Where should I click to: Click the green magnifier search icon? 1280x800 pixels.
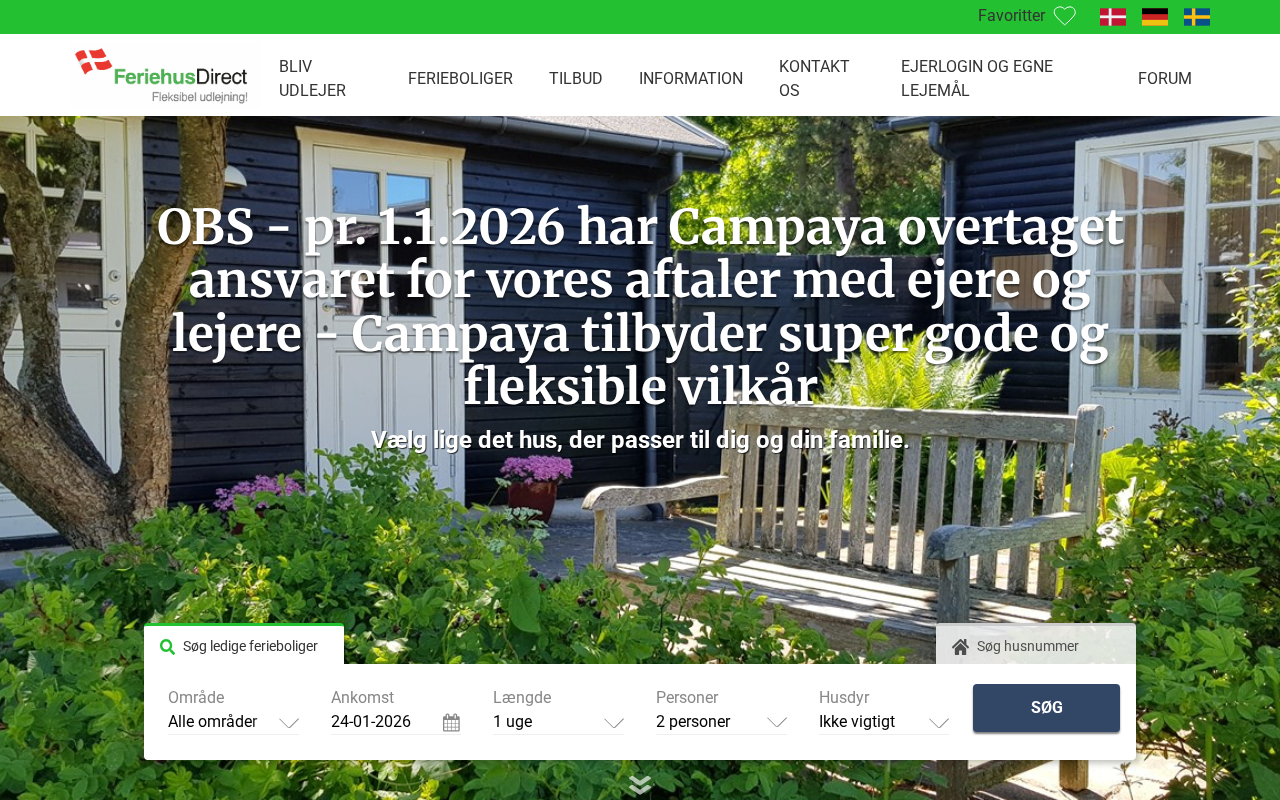point(167,647)
